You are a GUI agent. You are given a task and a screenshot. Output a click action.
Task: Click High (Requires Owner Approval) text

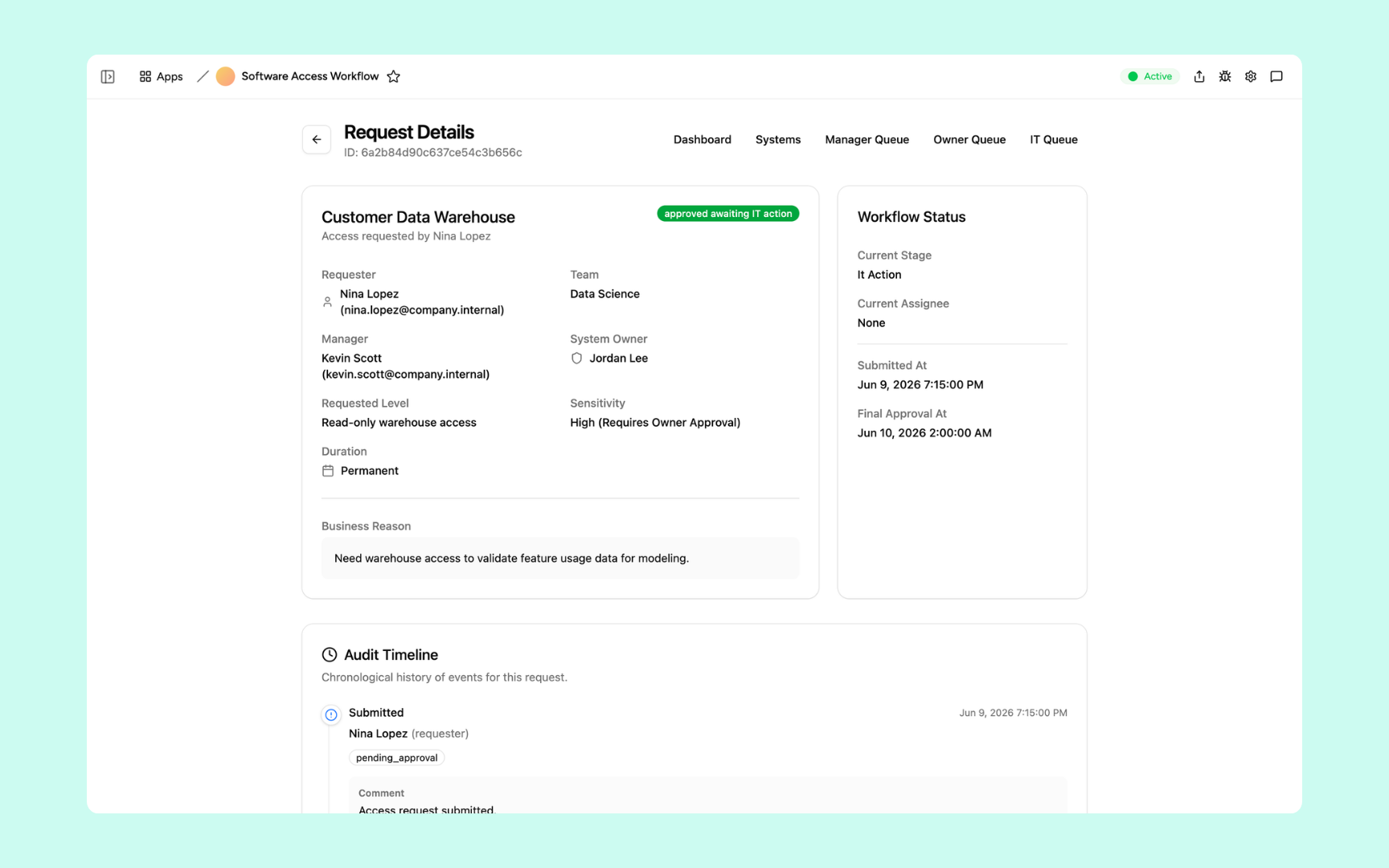(655, 423)
